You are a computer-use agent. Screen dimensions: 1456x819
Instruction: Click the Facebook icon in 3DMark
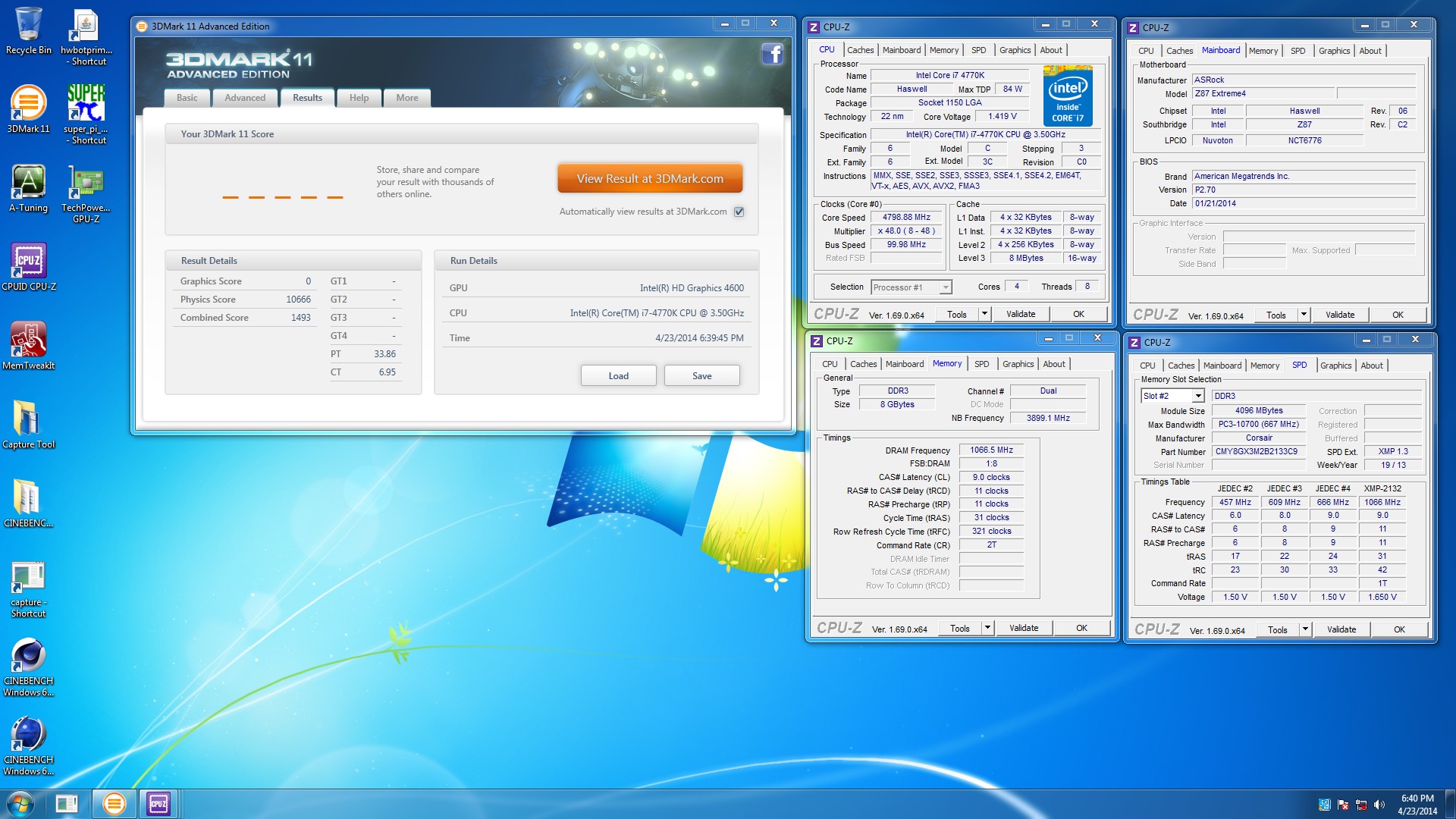point(772,54)
